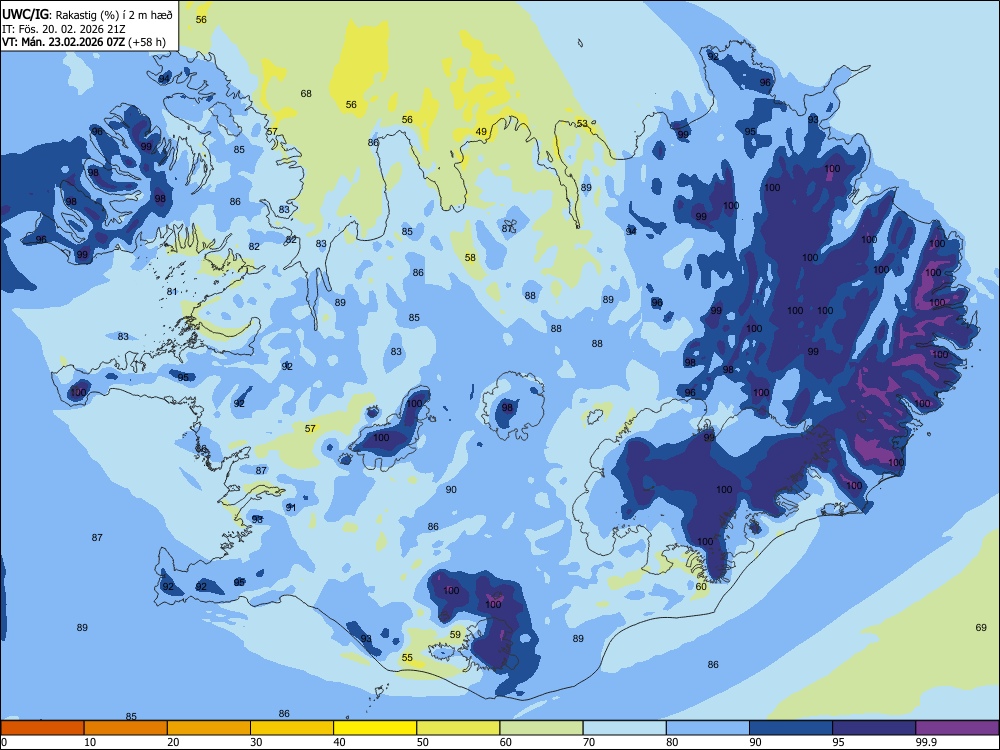The image size is (1000, 750).
Task: Select the humidity value '55' on the map
Action: pyautogui.click(x=407, y=658)
